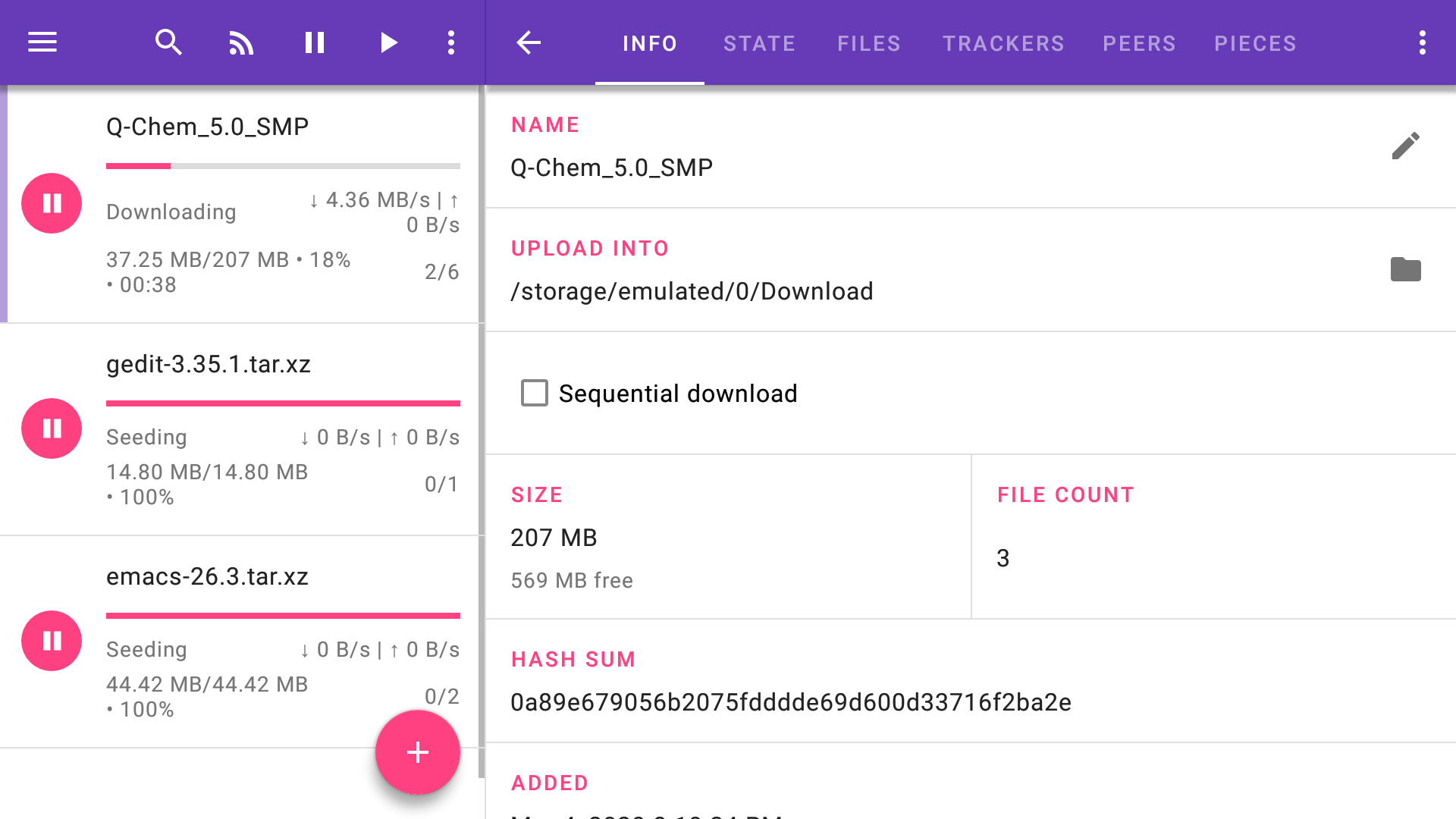This screenshot has height=819, width=1456.
Task: Open the RSS feeds icon
Action: (241, 42)
